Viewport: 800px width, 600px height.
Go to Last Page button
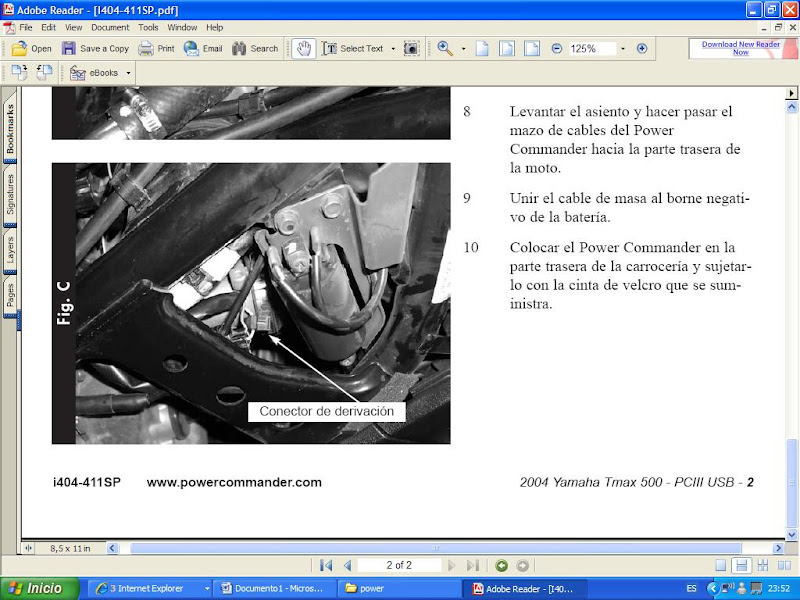pos(473,565)
